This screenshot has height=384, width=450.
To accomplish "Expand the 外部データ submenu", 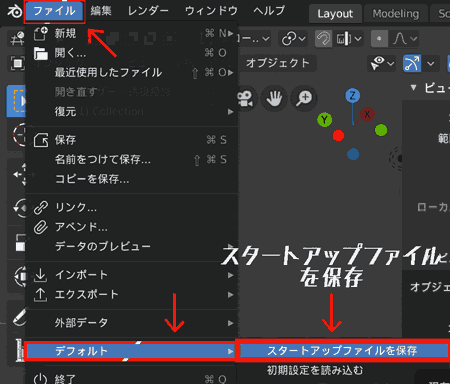I will (x=132, y=323).
